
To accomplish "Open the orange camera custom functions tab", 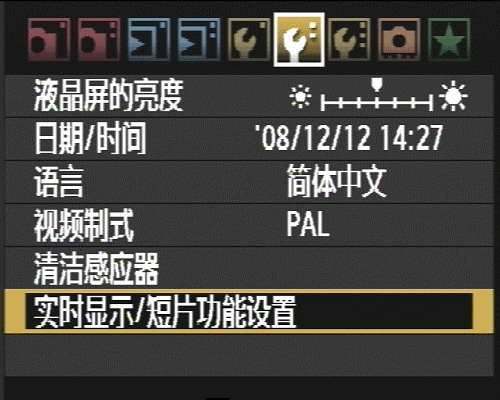I will click(399, 40).
